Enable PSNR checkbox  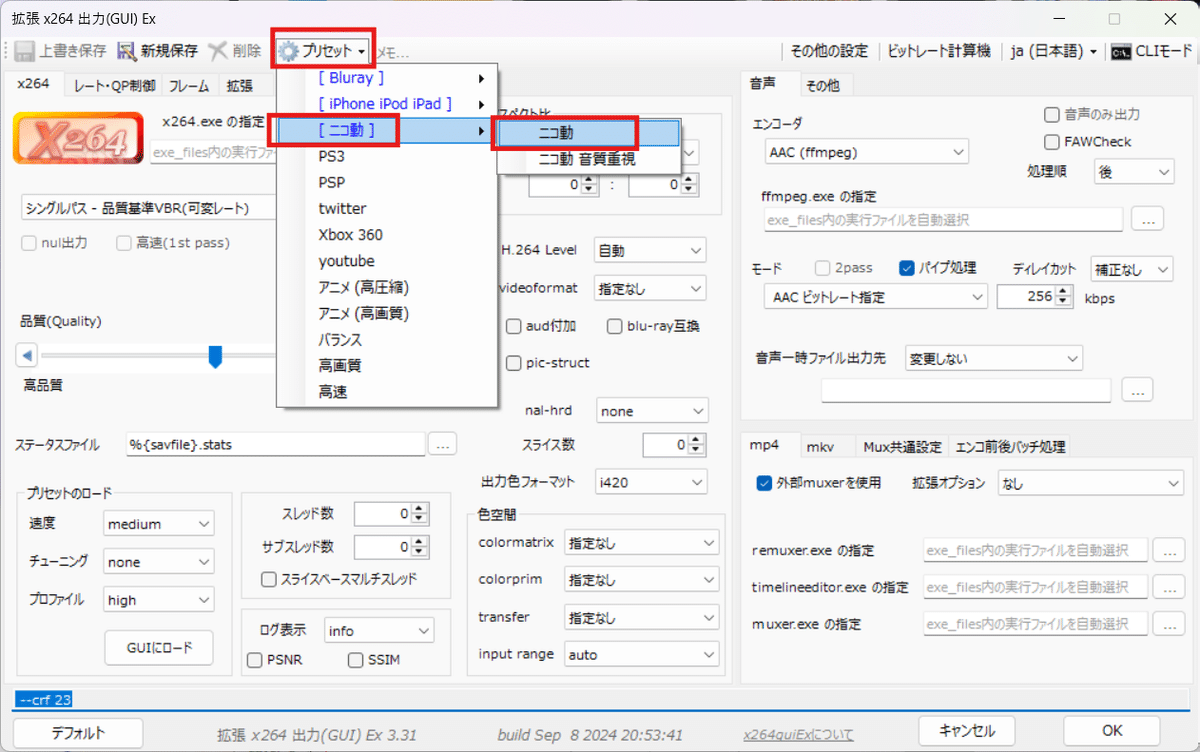pos(255,660)
